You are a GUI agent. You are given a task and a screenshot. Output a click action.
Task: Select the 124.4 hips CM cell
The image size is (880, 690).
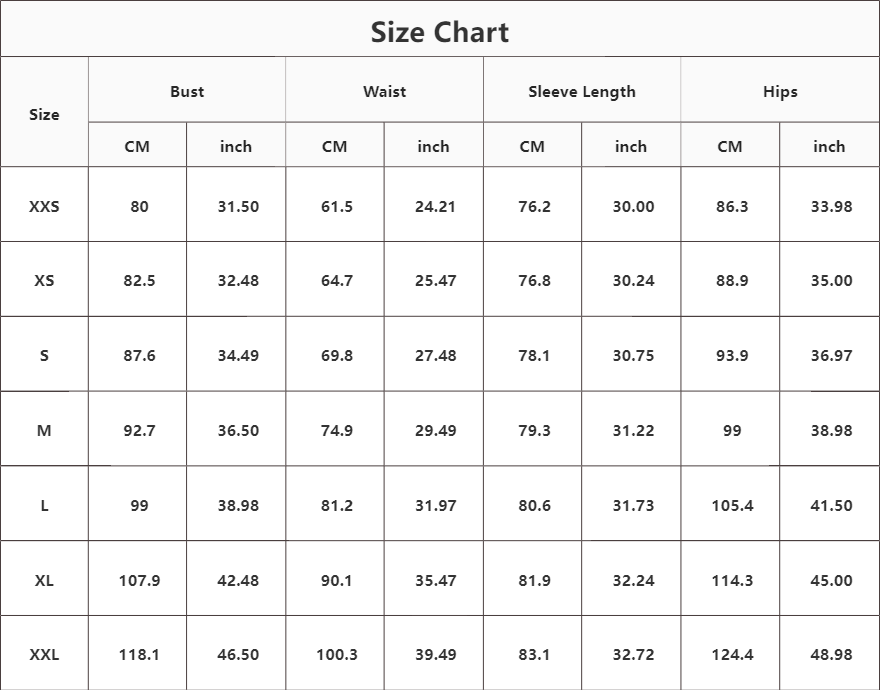coord(732,655)
